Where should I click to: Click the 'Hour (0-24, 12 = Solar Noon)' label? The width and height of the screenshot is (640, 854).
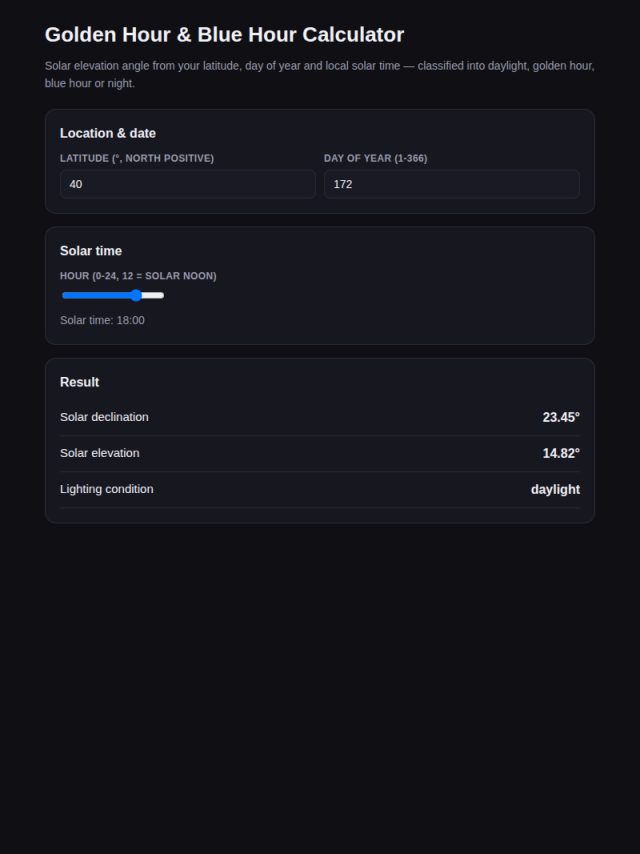click(138, 276)
